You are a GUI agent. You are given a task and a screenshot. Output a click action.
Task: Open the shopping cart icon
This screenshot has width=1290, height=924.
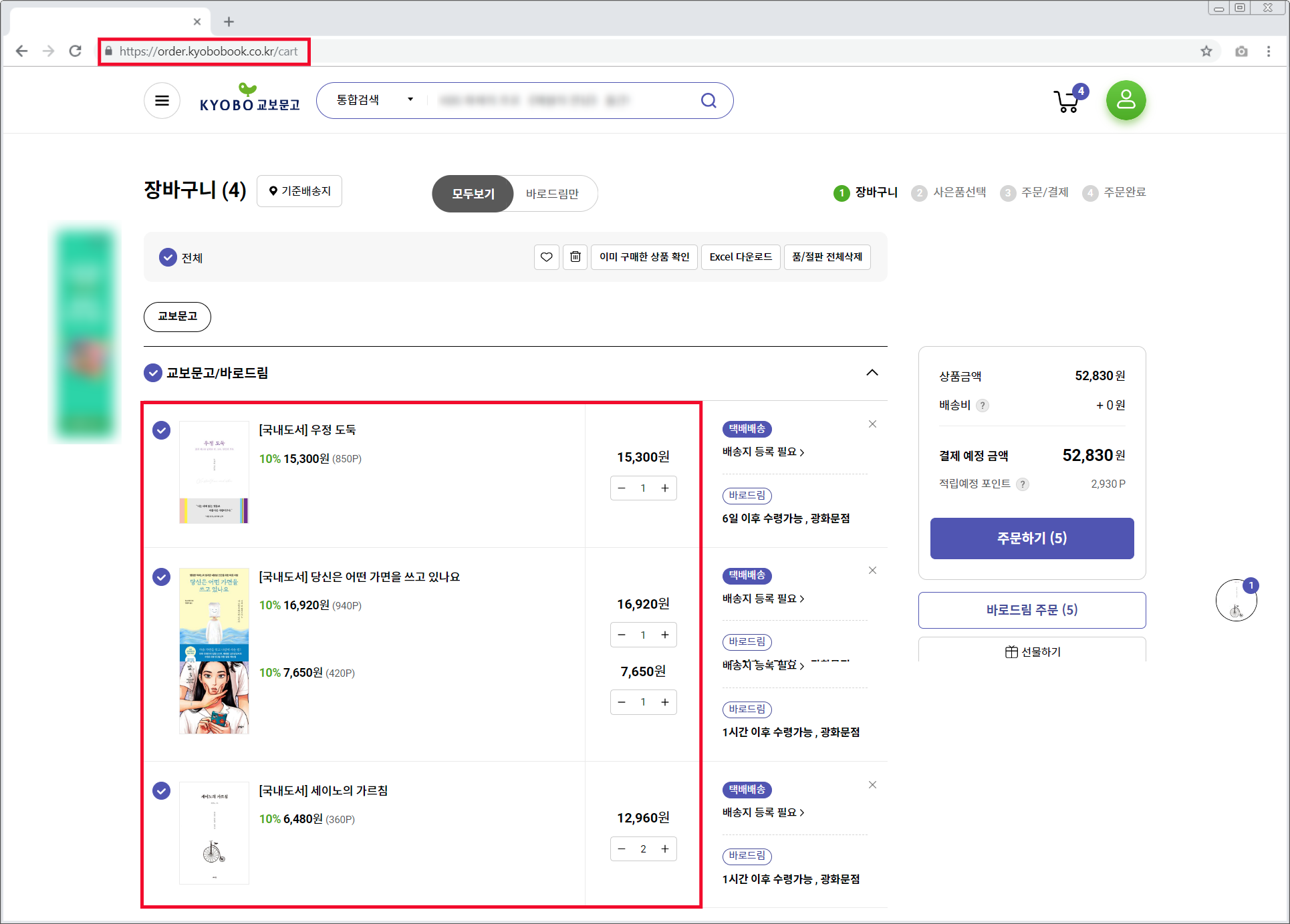[1067, 101]
